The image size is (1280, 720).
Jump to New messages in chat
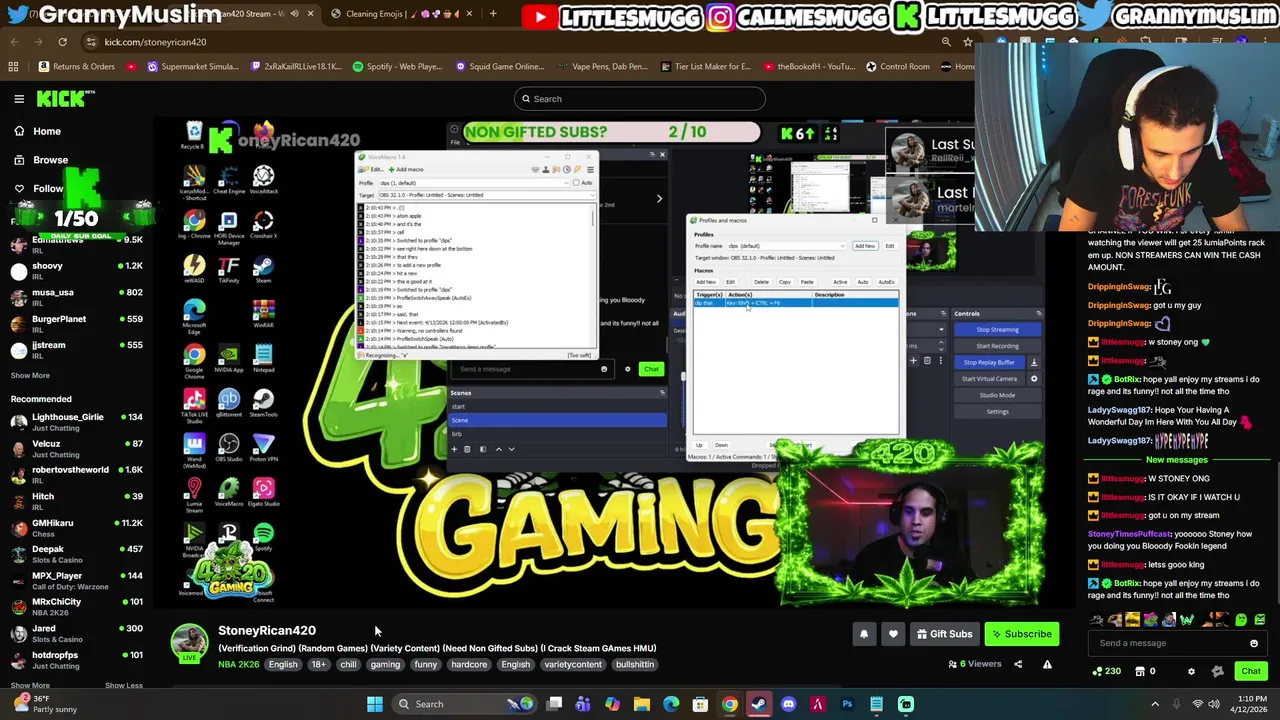point(1176,460)
